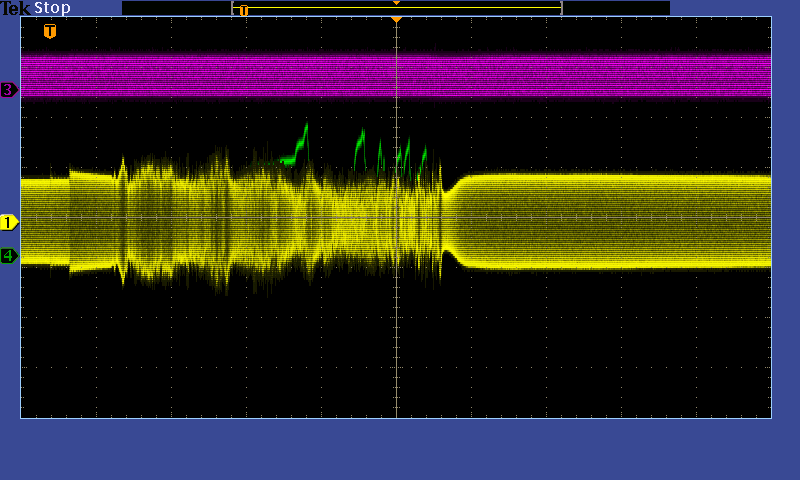
Task: Click the orange T trigger marker in graticule
Action: pyautogui.click(x=50, y=31)
